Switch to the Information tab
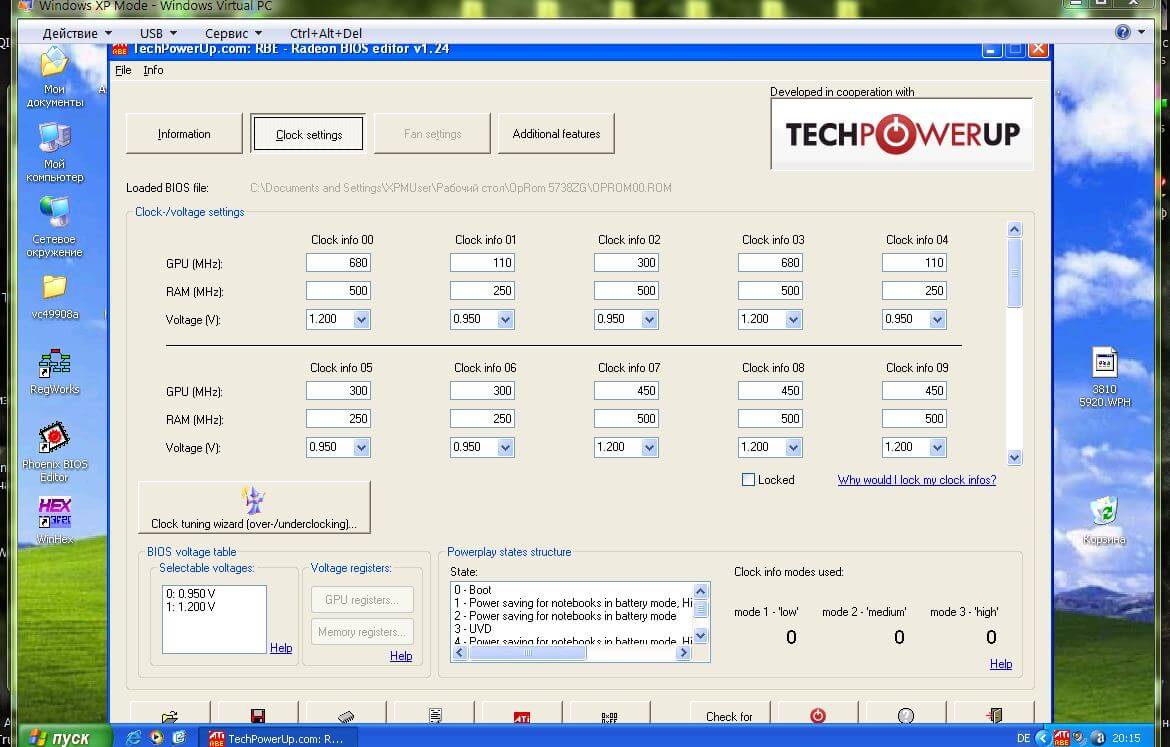The width and height of the screenshot is (1170, 747). (x=184, y=134)
